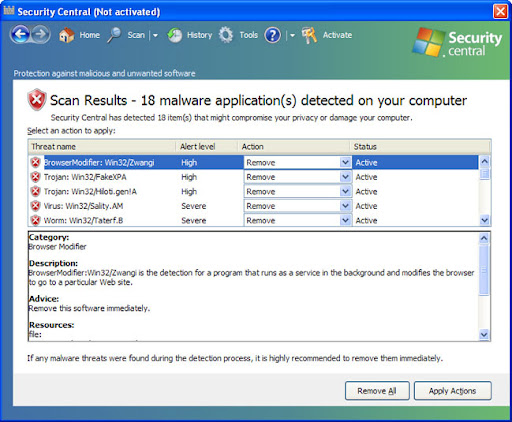512x422 pixels.
Task: Click the threat list scrollbar down arrow
Action: pyautogui.click(x=484, y=220)
